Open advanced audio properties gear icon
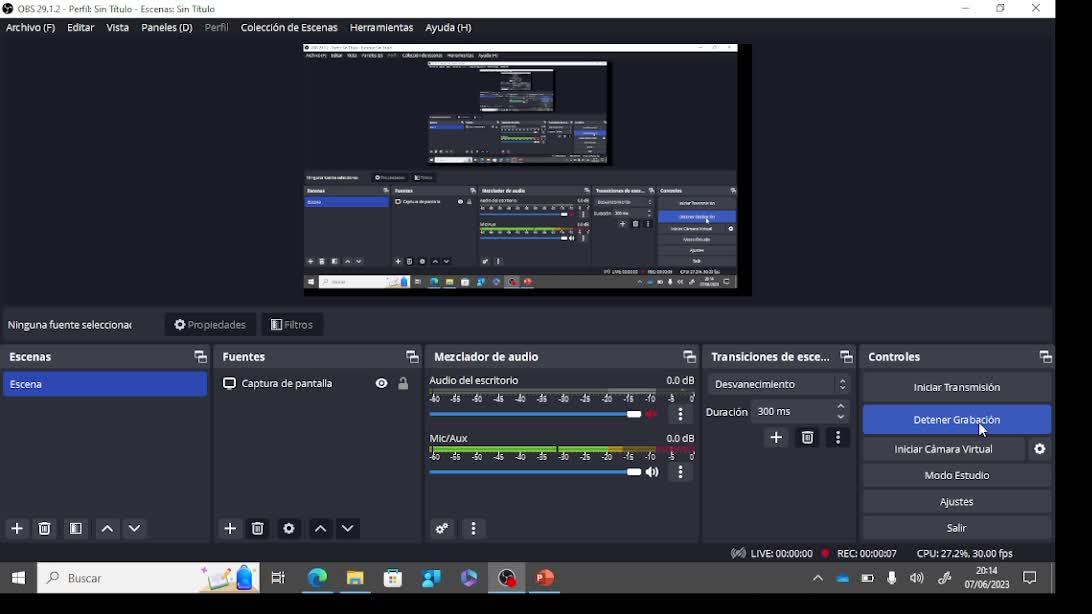The image size is (1092, 614). pos(442,529)
